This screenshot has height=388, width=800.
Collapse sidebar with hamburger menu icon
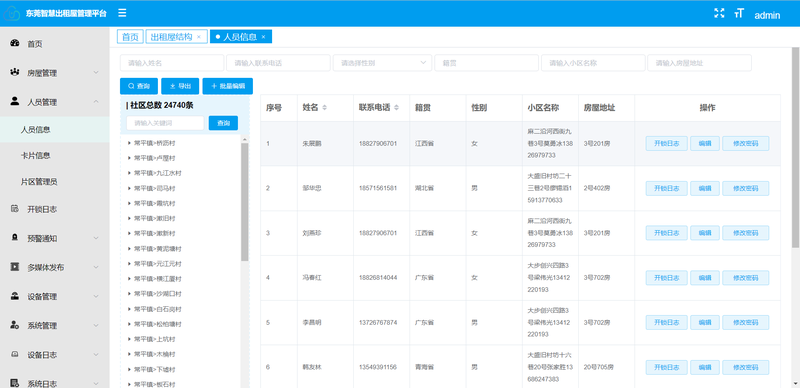(x=122, y=13)
